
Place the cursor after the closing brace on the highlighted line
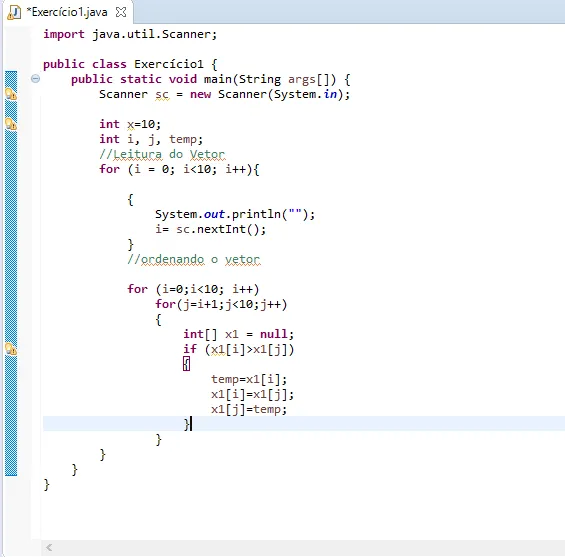pos(191,424)
